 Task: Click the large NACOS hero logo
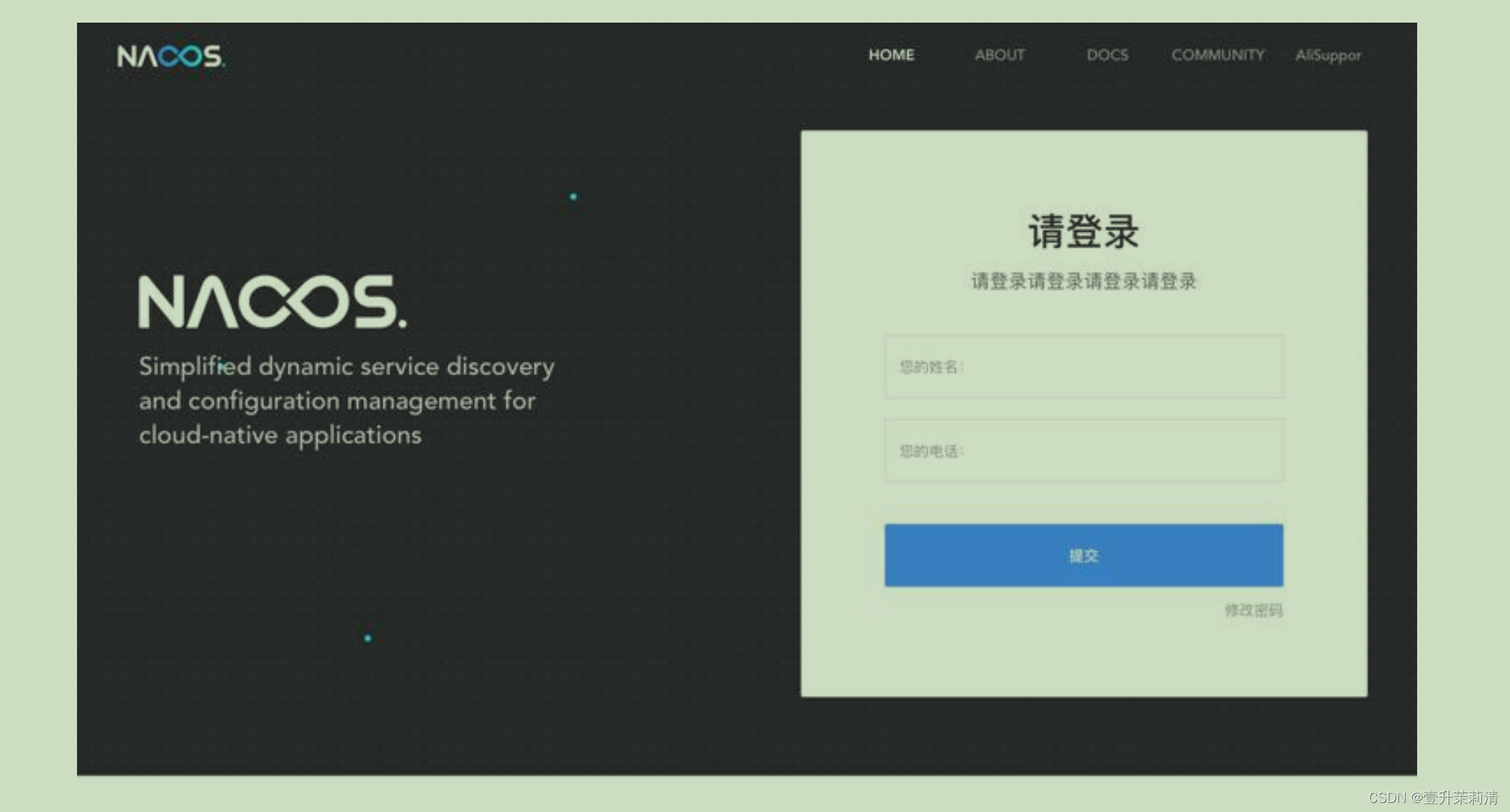point(273,302)
